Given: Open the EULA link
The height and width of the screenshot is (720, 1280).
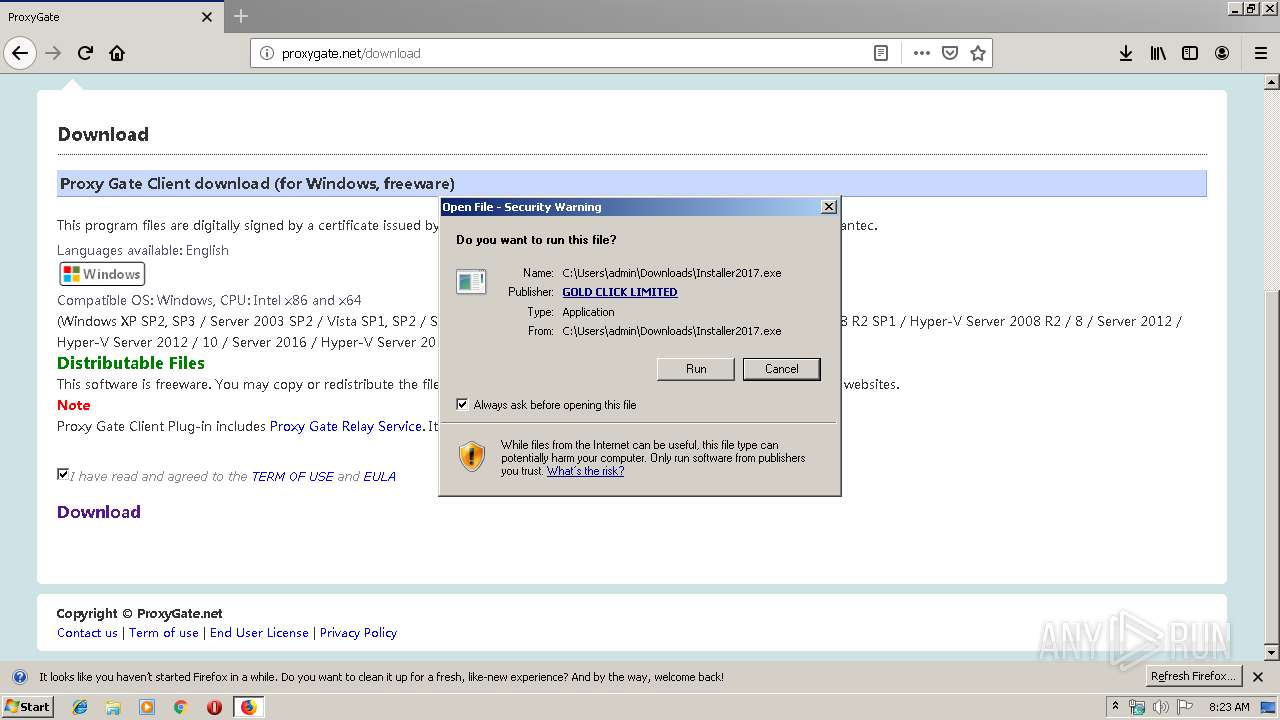Looking at the screenshot, I should coord(379,477).
